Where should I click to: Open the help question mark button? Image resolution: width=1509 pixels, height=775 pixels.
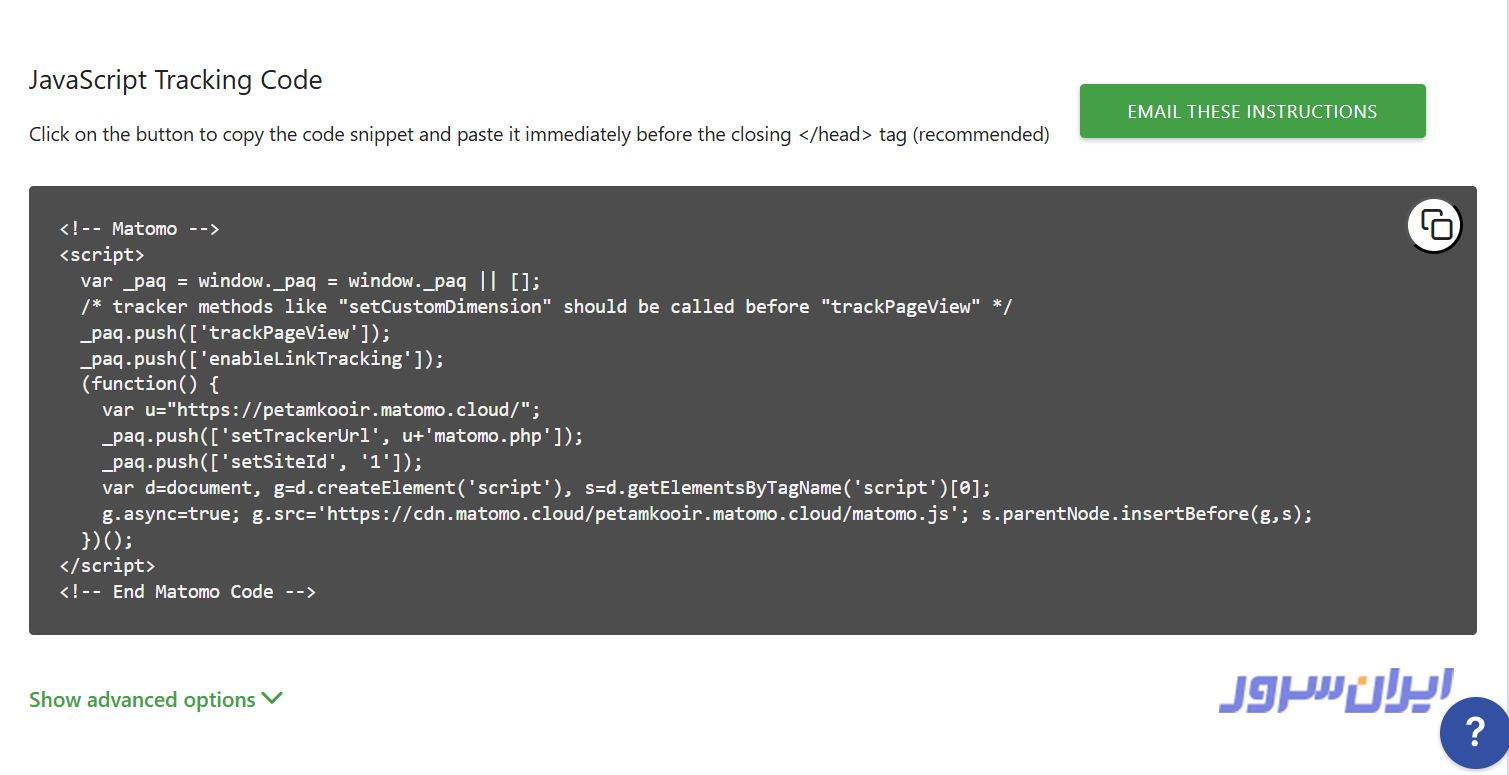(x=1474, y=733)
